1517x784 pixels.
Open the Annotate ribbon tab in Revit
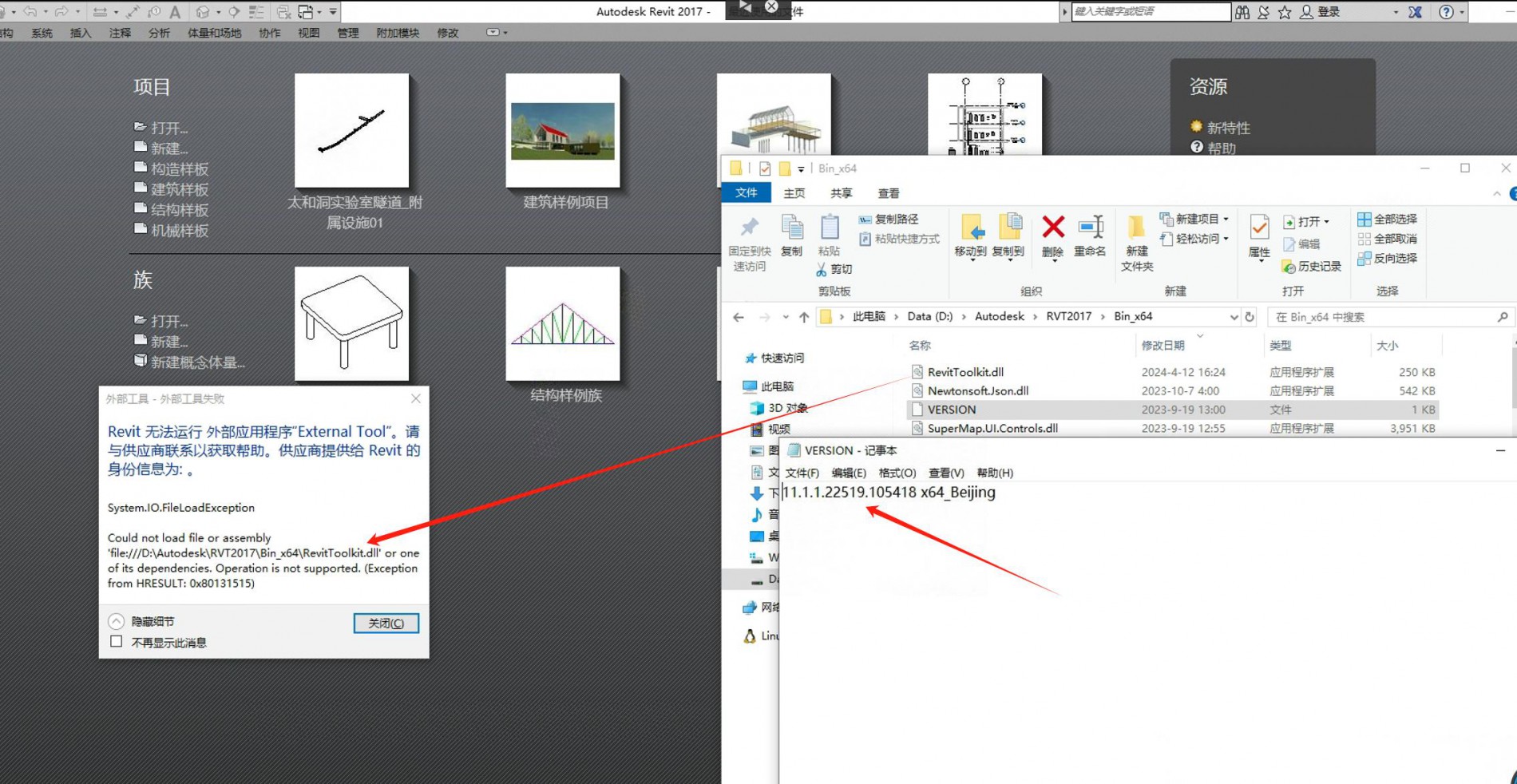click(x=120, y=33)
